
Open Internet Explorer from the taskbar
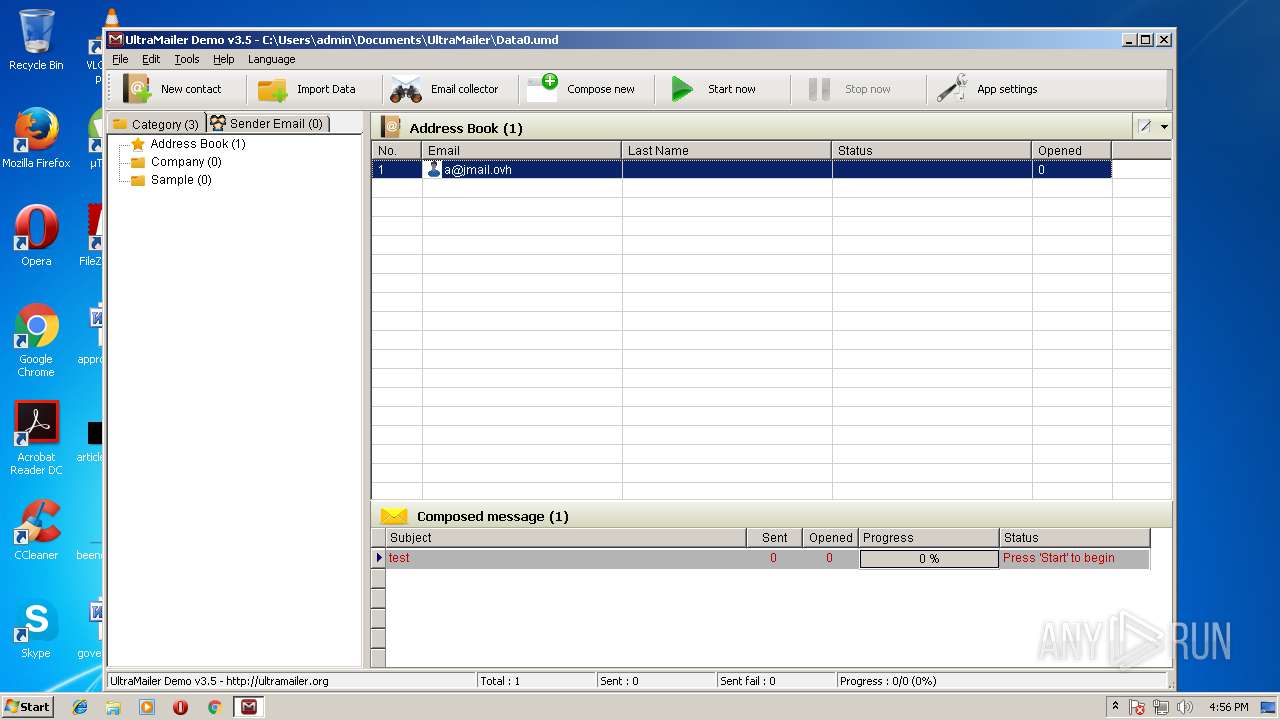pyautogui.click(x=80, y=707)
